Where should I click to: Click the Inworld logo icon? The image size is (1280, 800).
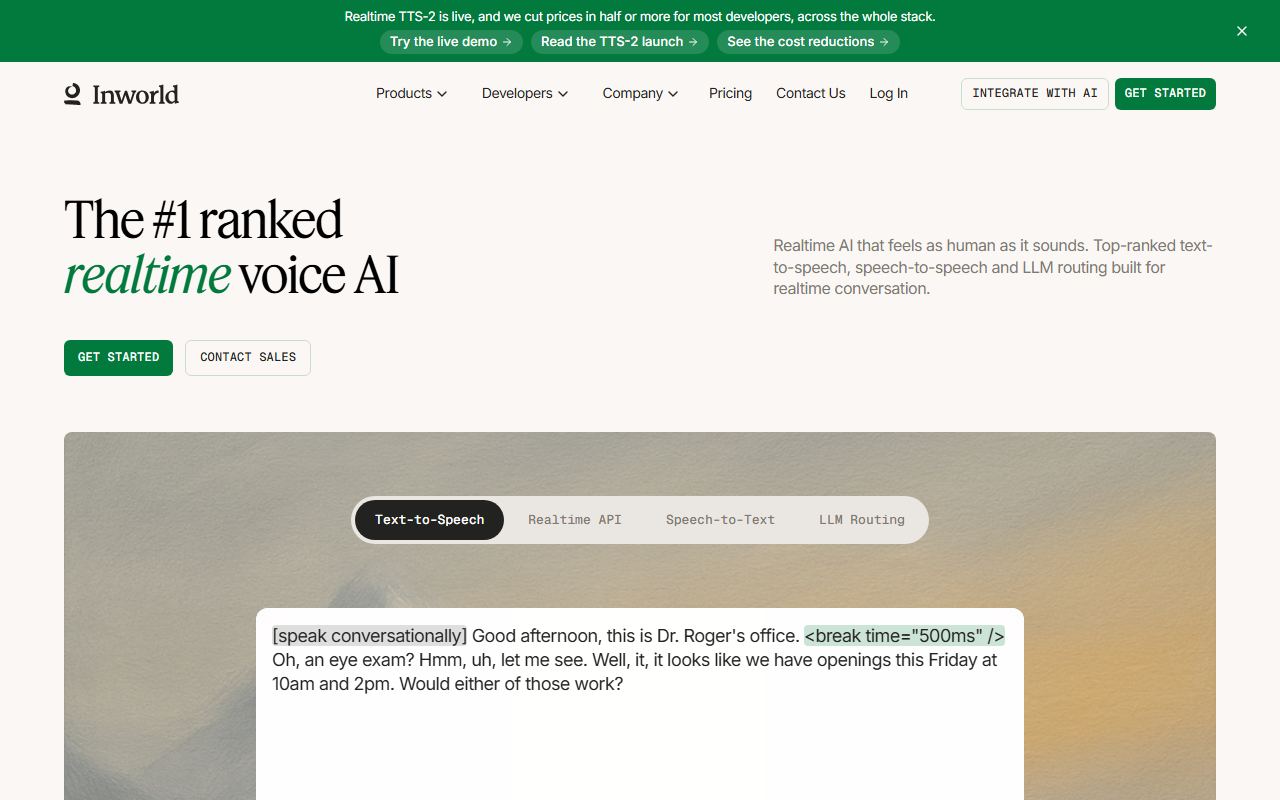(x=73, y=94)
